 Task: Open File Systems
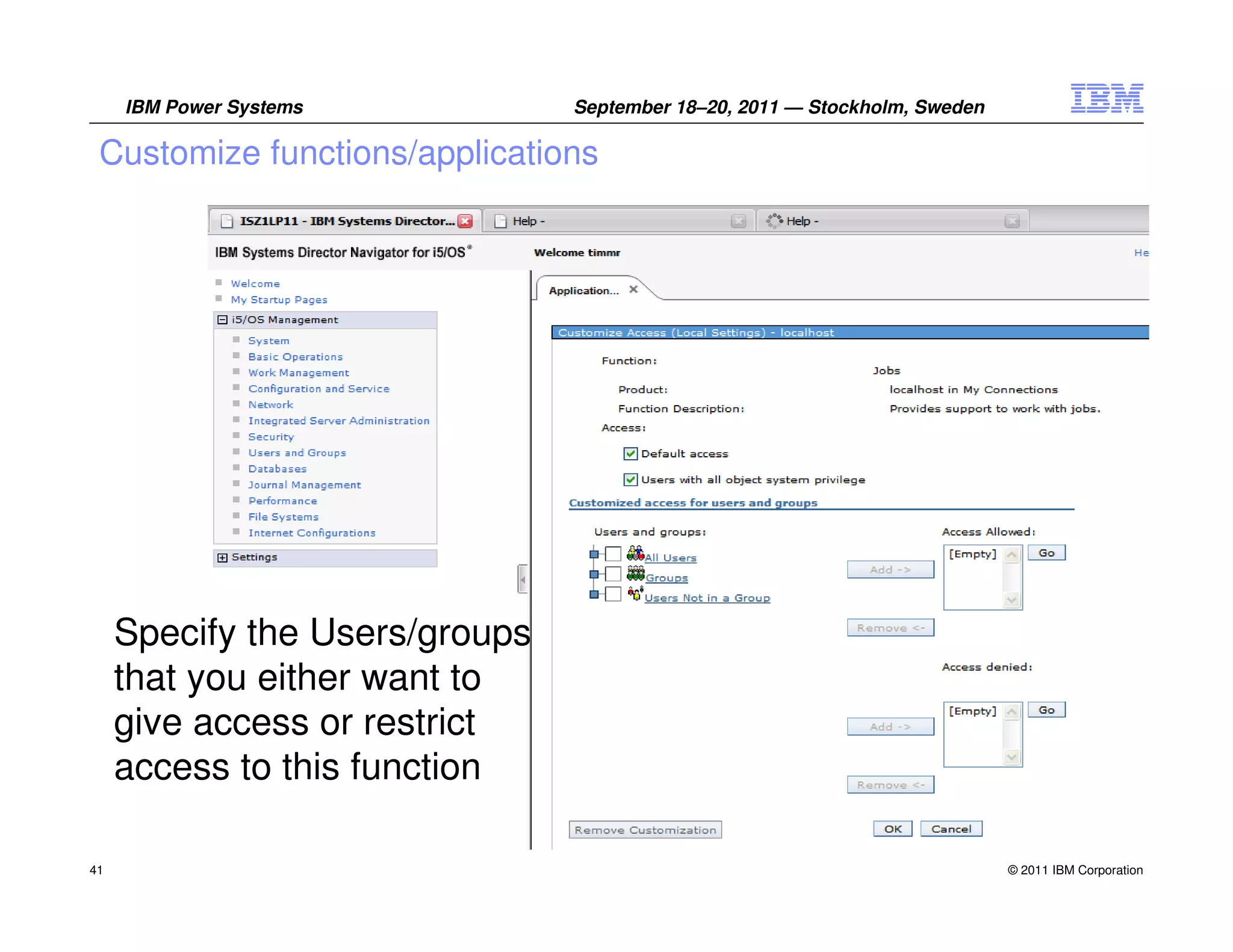click(x=284, y=517)
